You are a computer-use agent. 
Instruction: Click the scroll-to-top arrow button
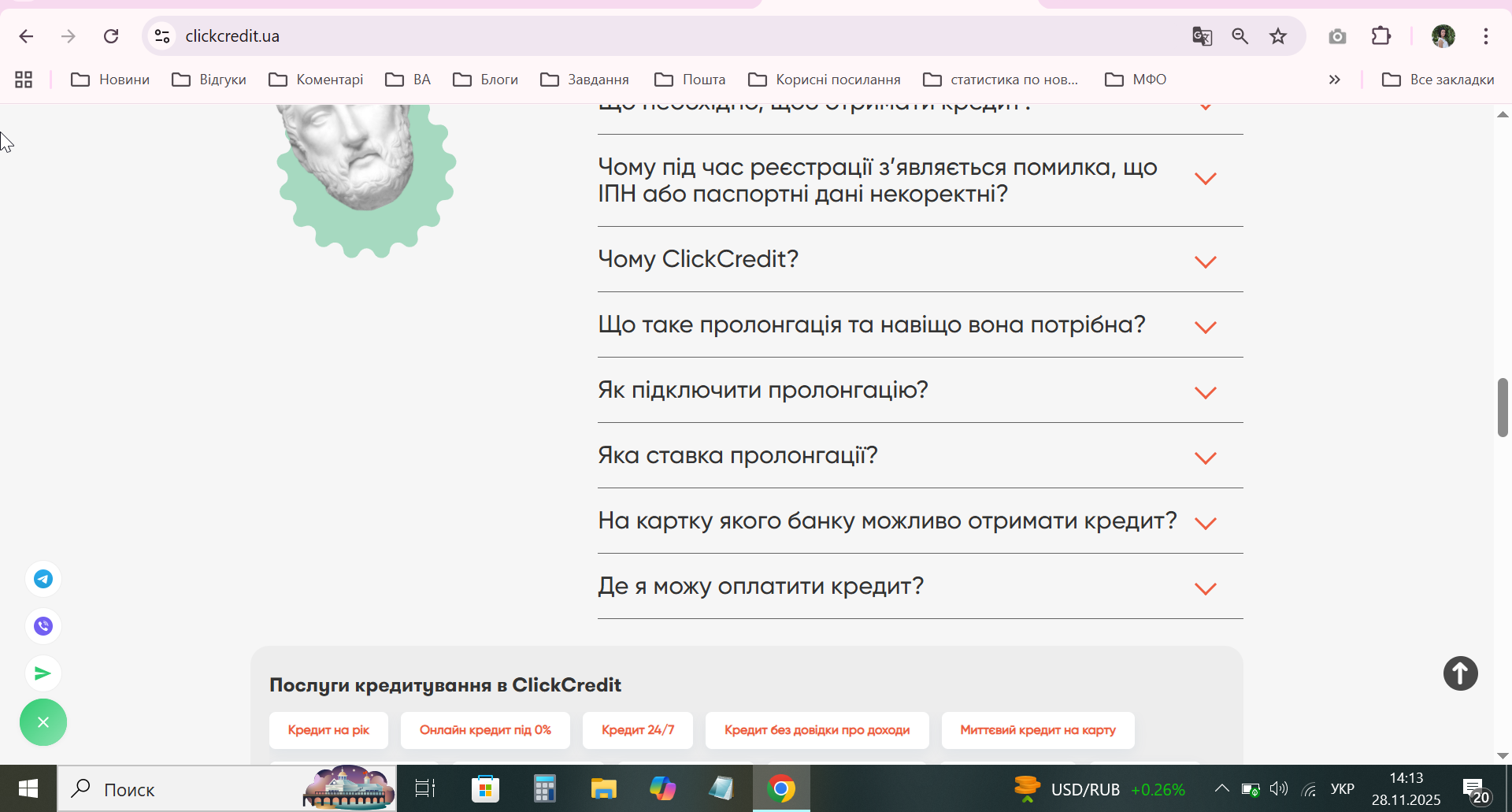coord(1461,673)
